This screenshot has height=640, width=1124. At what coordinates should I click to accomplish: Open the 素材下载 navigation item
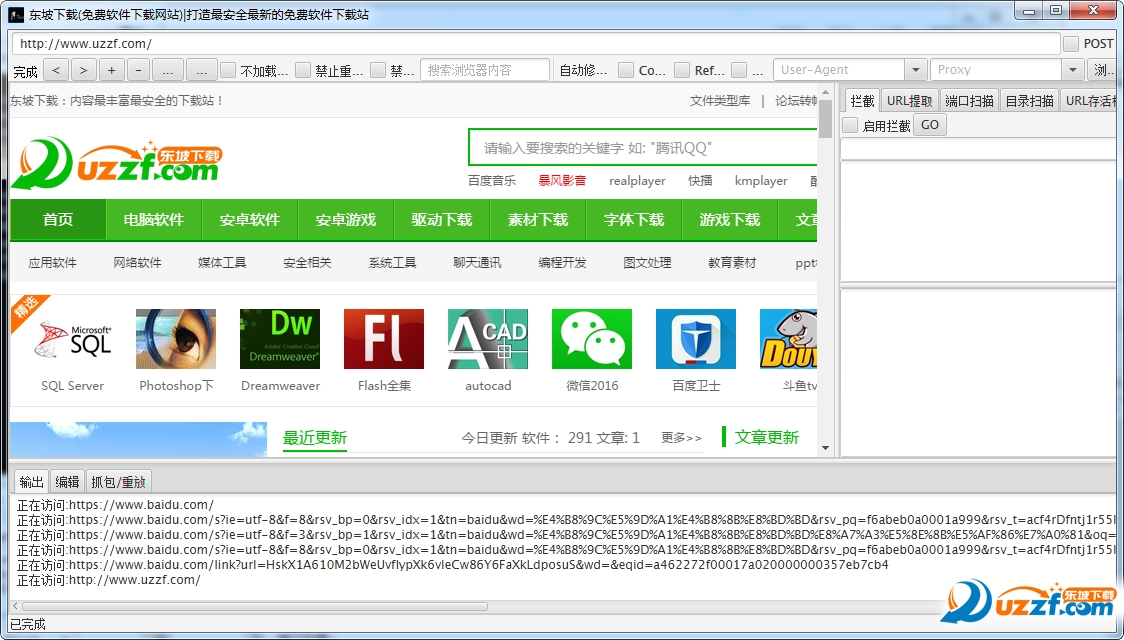tap(538, 220)
